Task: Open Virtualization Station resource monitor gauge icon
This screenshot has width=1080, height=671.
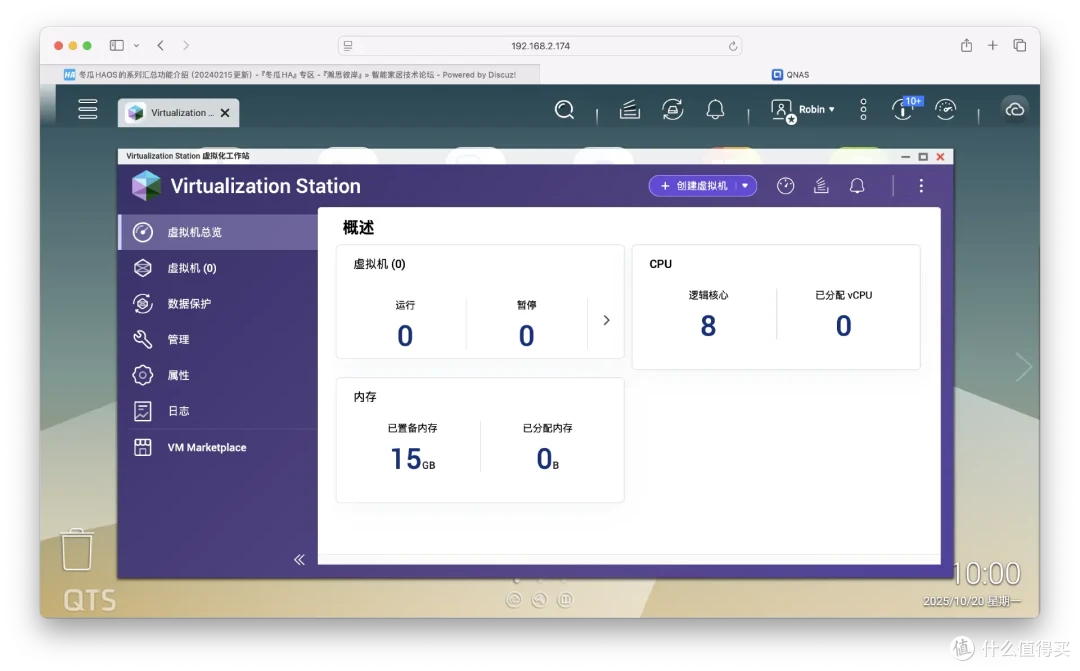Action: tap(785, 186)
